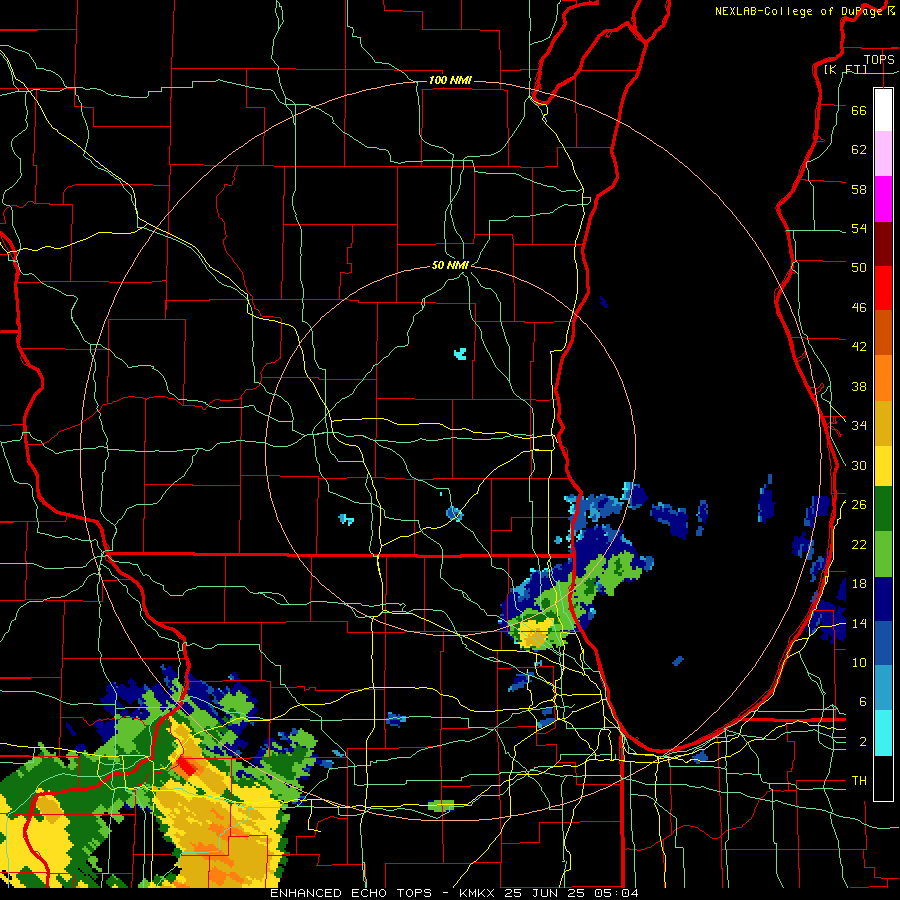Select the "38" legend scale value
The width and height of the screenshot is (900, 900).
click(859, 386)
